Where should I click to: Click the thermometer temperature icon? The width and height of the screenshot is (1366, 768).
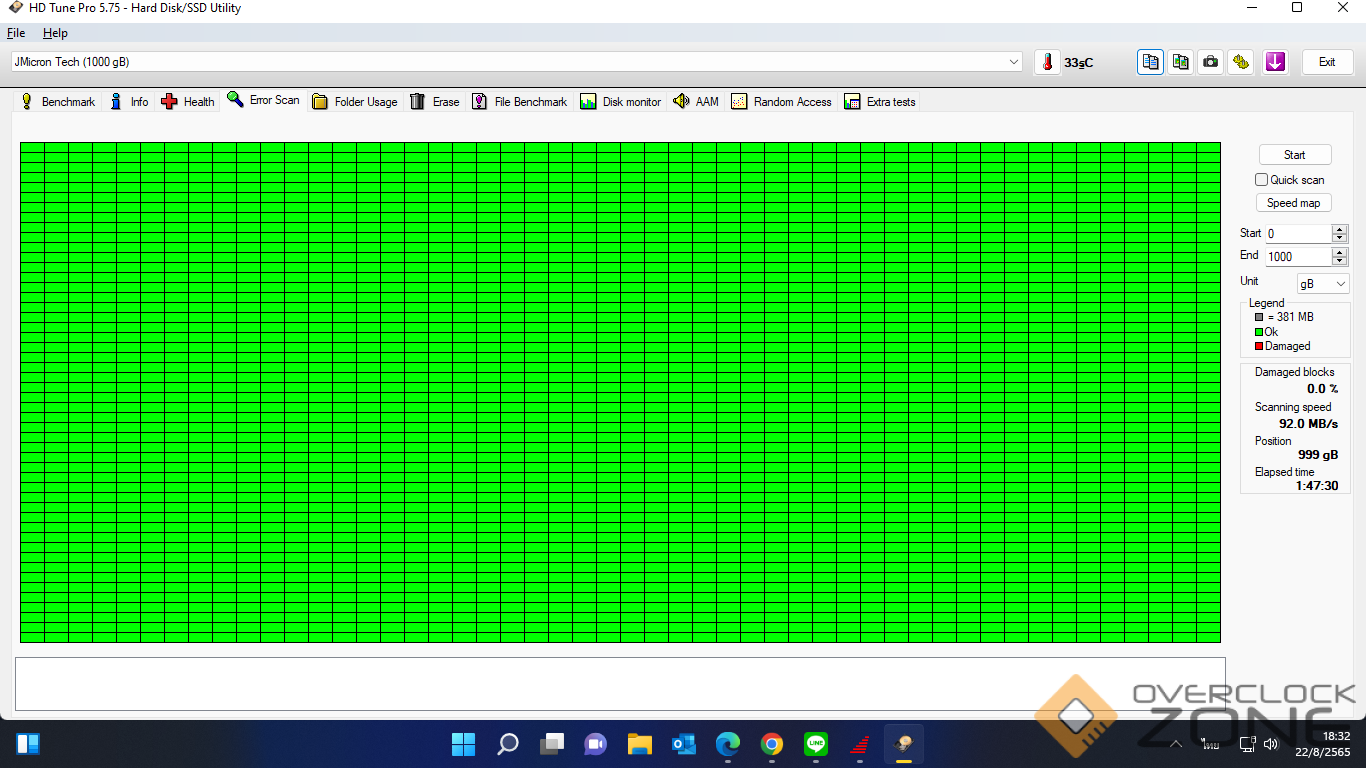point(1047,62)
